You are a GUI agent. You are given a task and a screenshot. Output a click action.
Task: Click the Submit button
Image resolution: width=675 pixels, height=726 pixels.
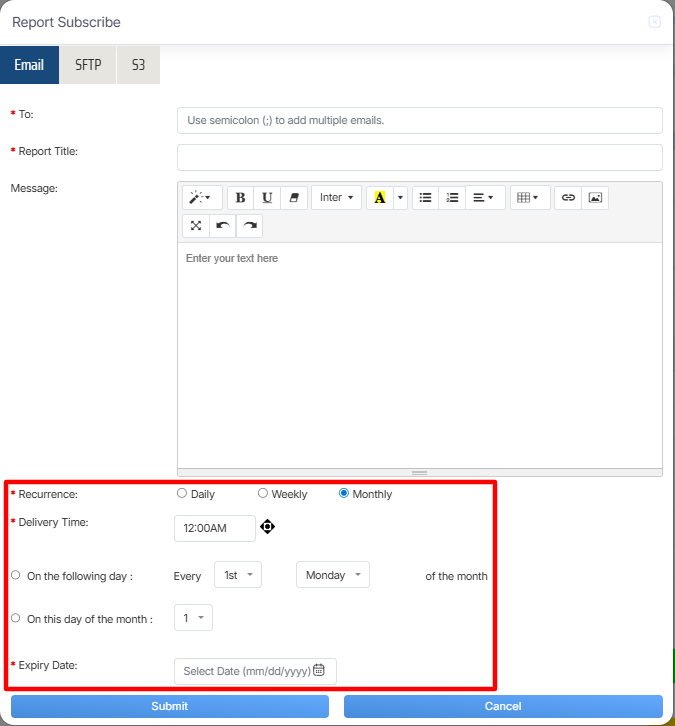pos(169,706)
